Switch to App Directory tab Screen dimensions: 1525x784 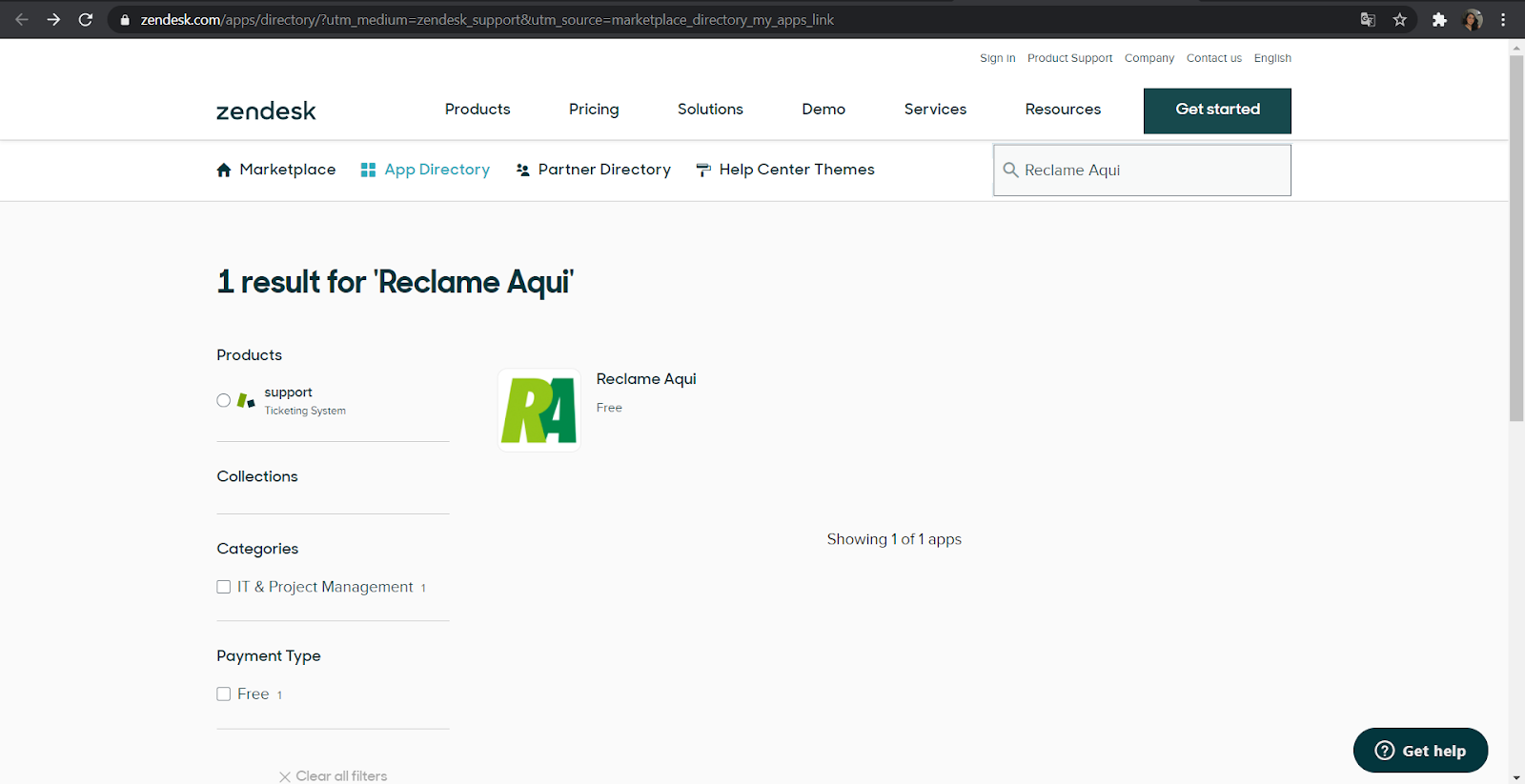425,170
